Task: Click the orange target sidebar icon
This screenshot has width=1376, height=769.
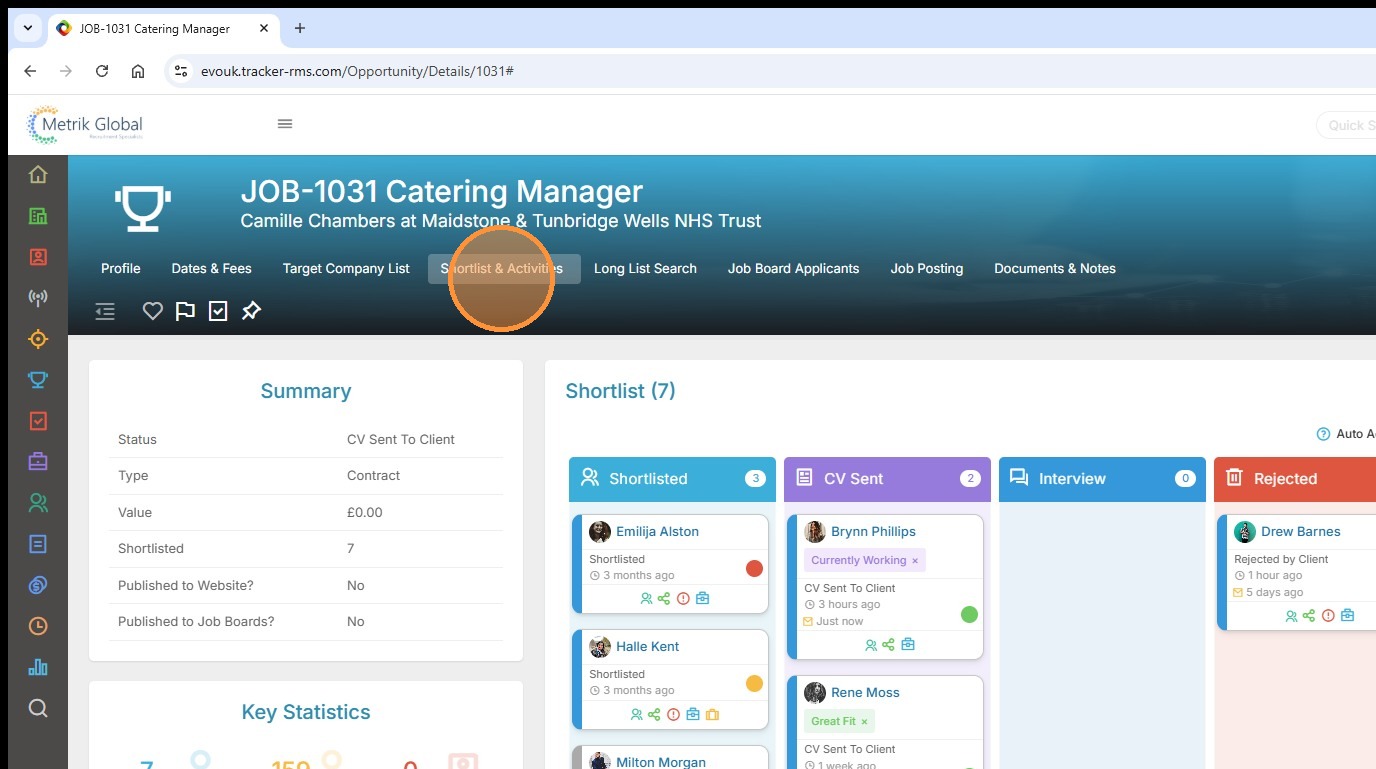Action: [38, 339]
